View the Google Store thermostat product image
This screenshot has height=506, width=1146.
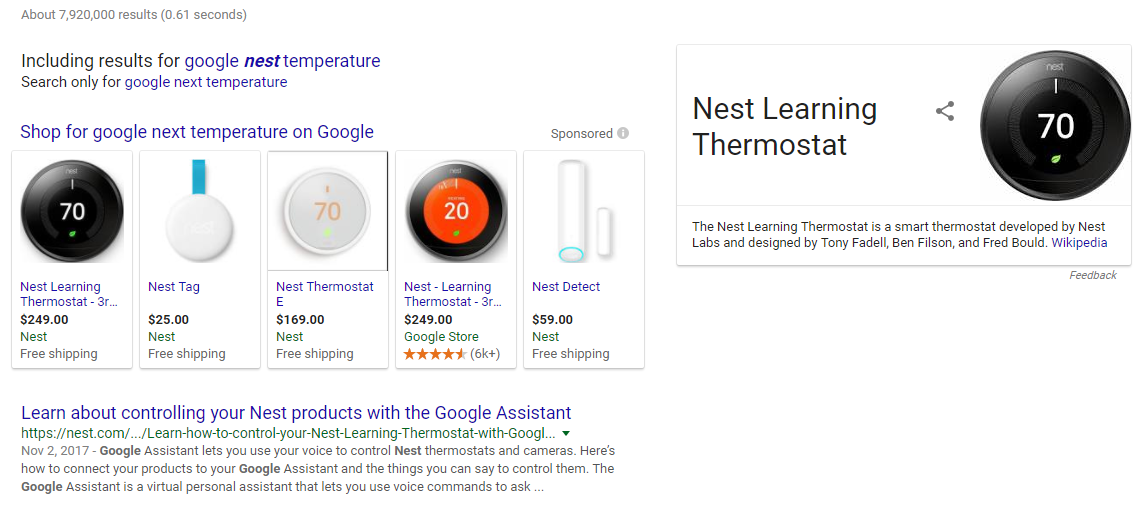(456, 212)
